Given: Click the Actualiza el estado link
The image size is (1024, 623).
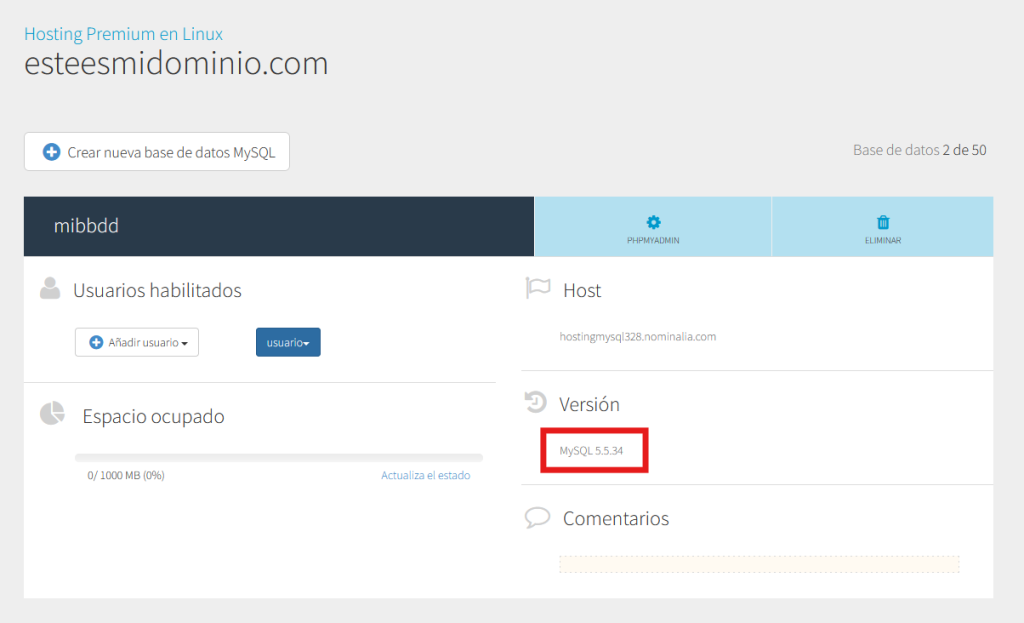Looking at the screenshot, I should (x=425, y=475).
